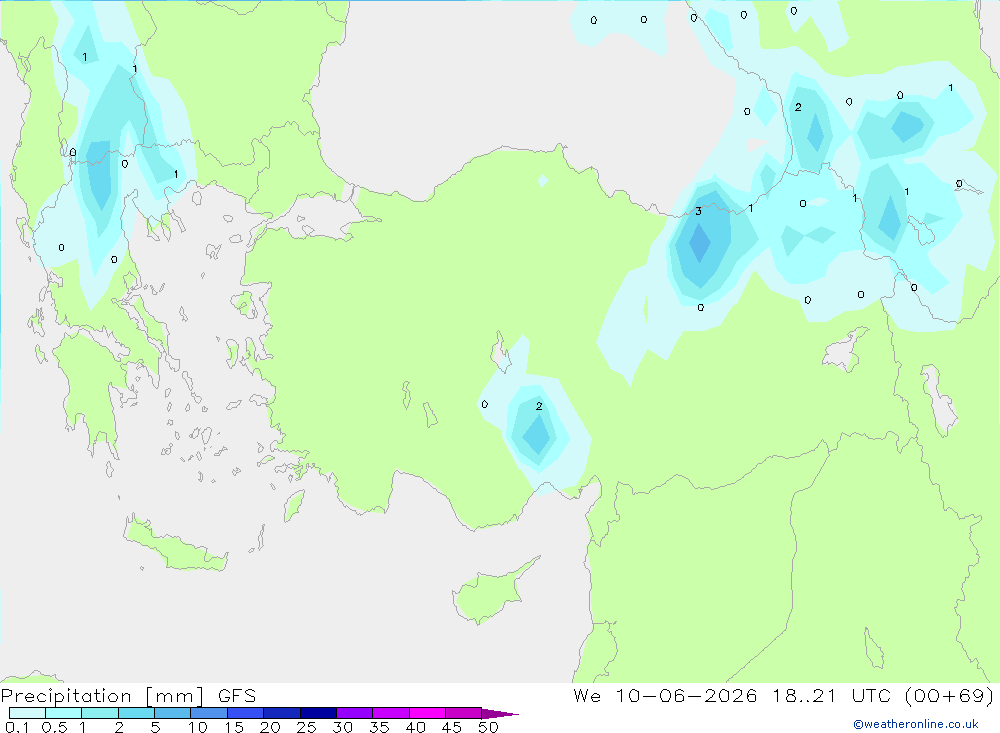Viewport: 1000px width, 733px height.
Task: Click the 2 to 5 mm legend color
Action: [x=136, y=713]
